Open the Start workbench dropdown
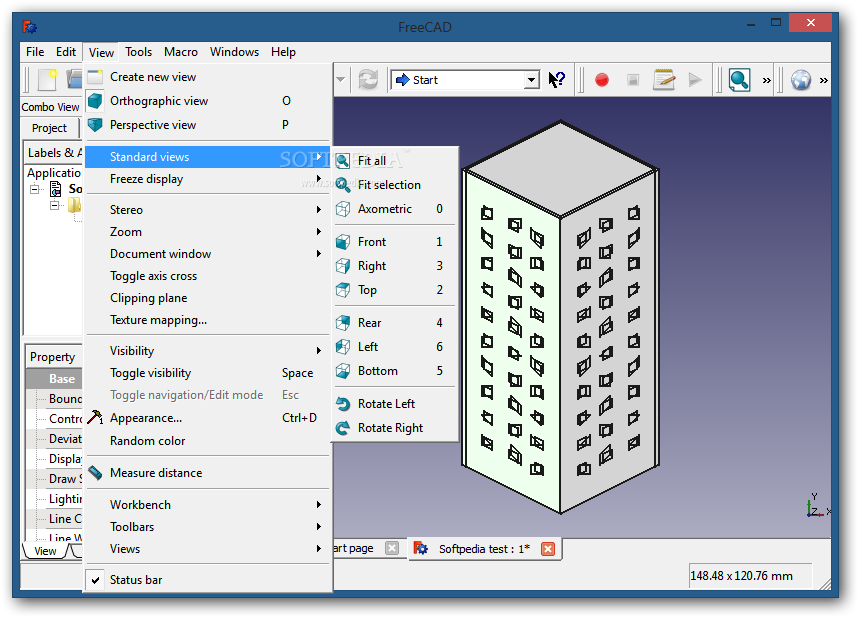 pos(531,80)
